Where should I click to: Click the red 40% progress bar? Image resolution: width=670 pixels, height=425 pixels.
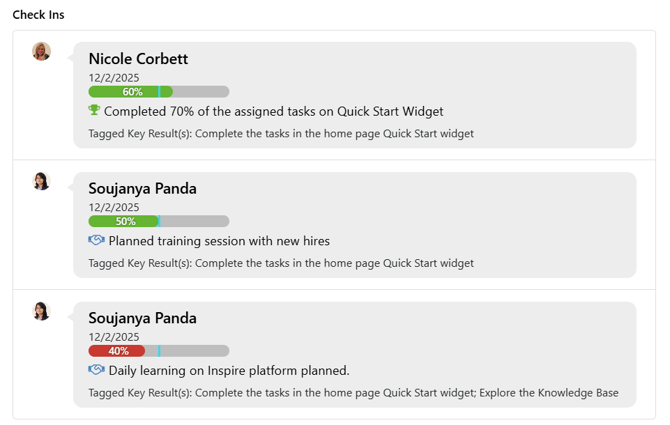(117, 351)
